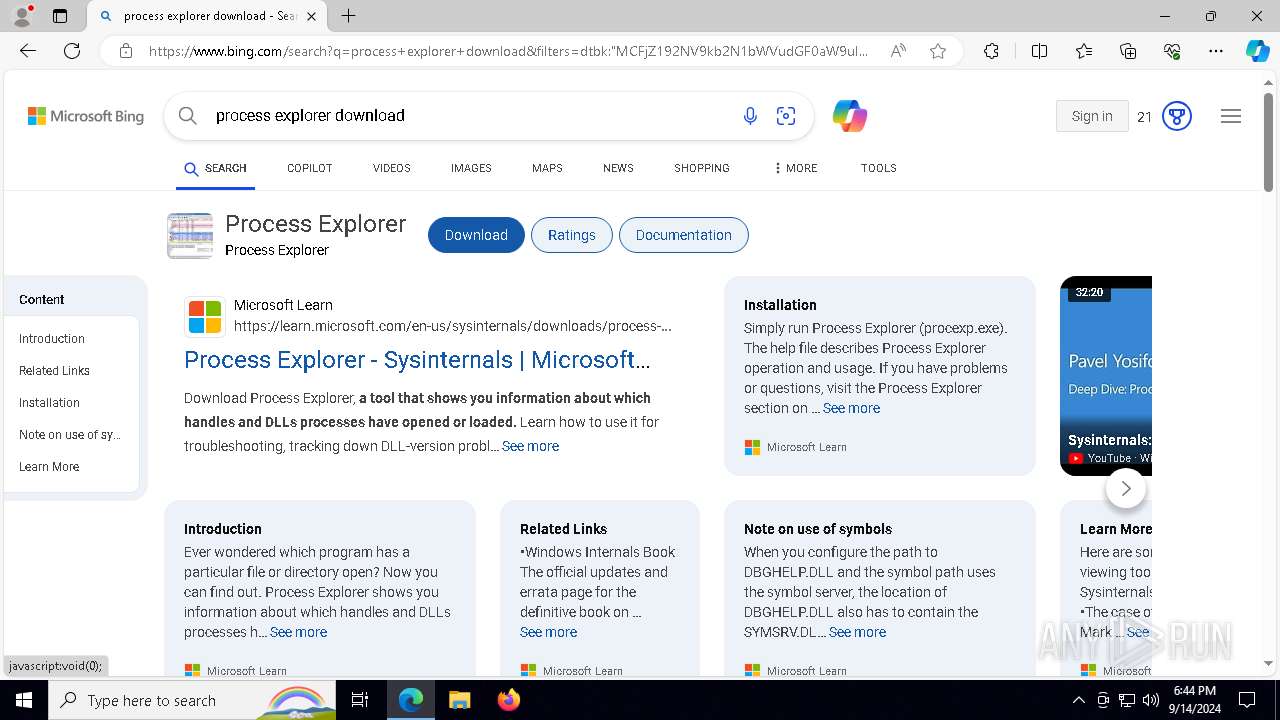Open the Collections icon
Viewport: 1280px width, 720px height.
tap(1128, 51)
